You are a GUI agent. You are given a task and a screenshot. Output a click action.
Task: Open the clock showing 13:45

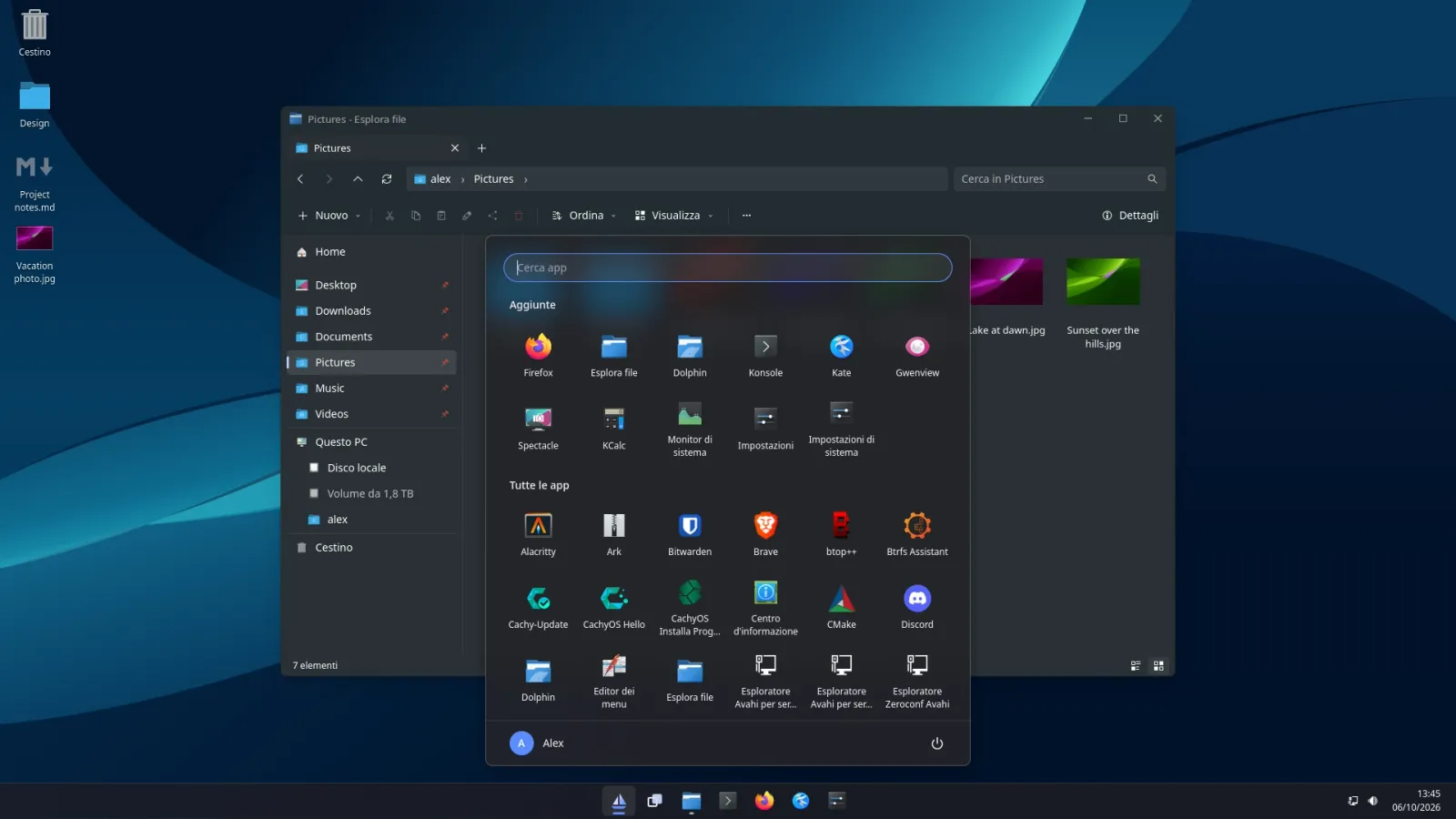1416,801
